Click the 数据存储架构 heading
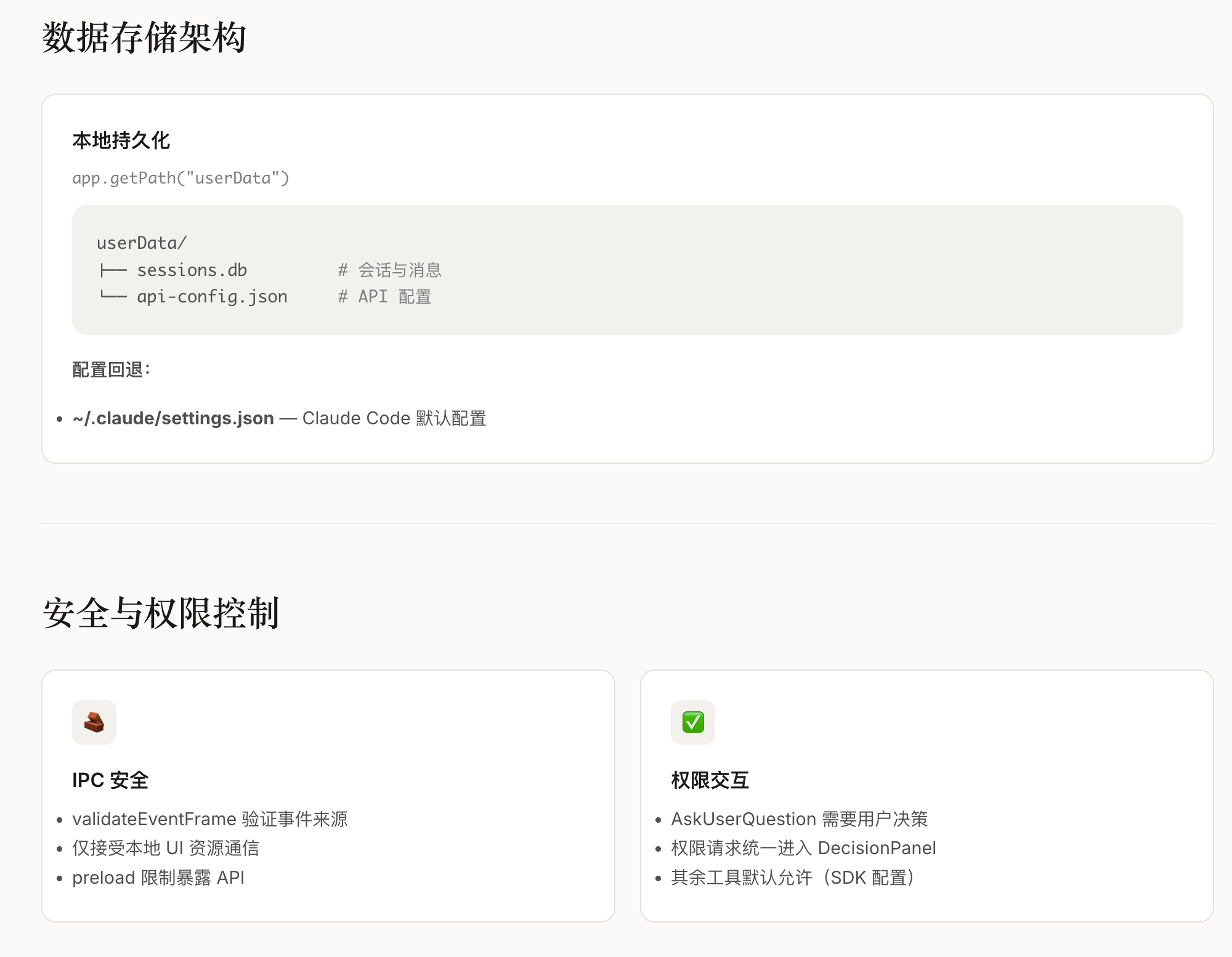The image size is (1232, 957). click(x=144, y=38)
